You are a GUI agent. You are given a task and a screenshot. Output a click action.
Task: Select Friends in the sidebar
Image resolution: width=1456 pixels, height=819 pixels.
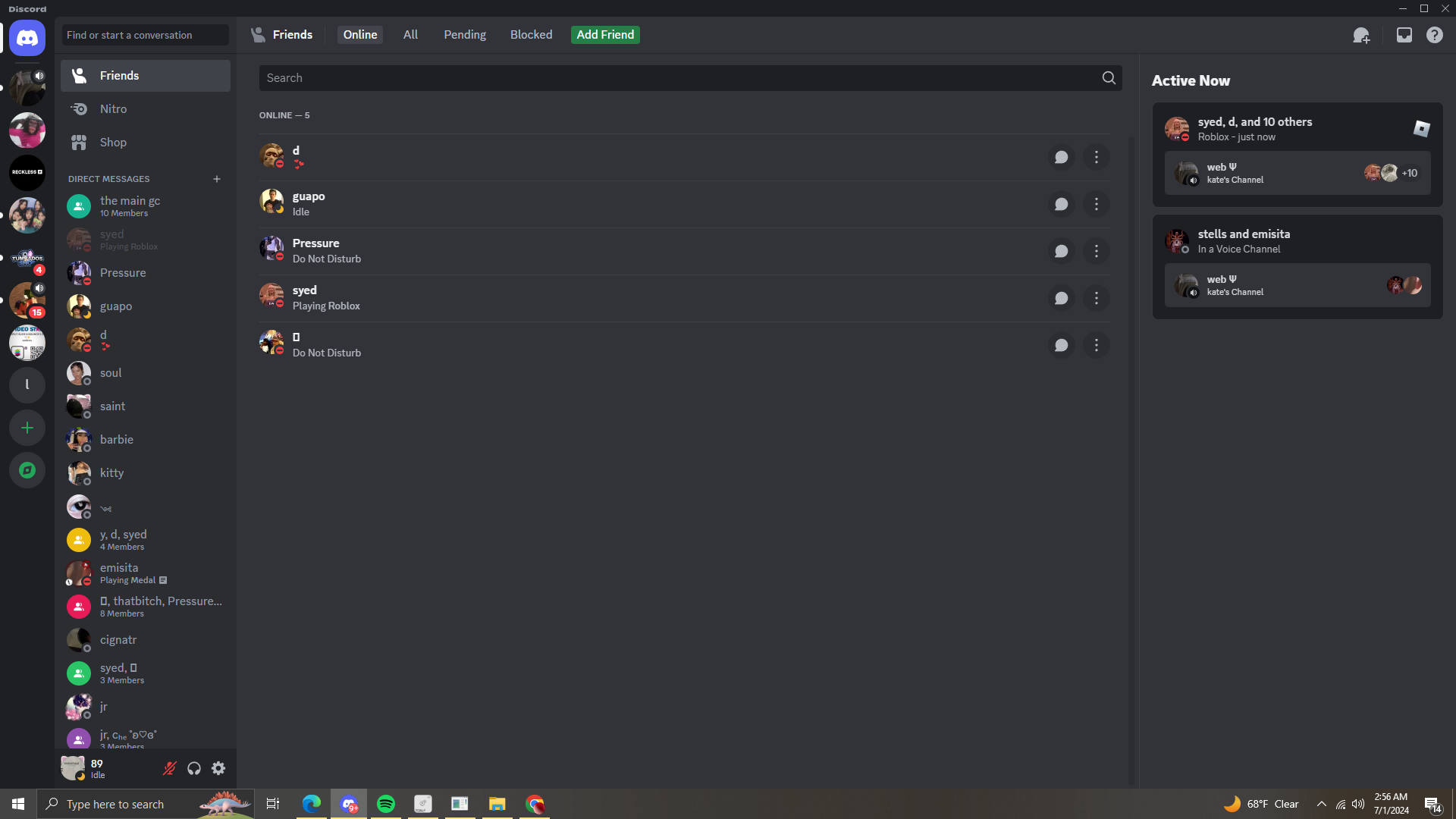click(146, 76)
